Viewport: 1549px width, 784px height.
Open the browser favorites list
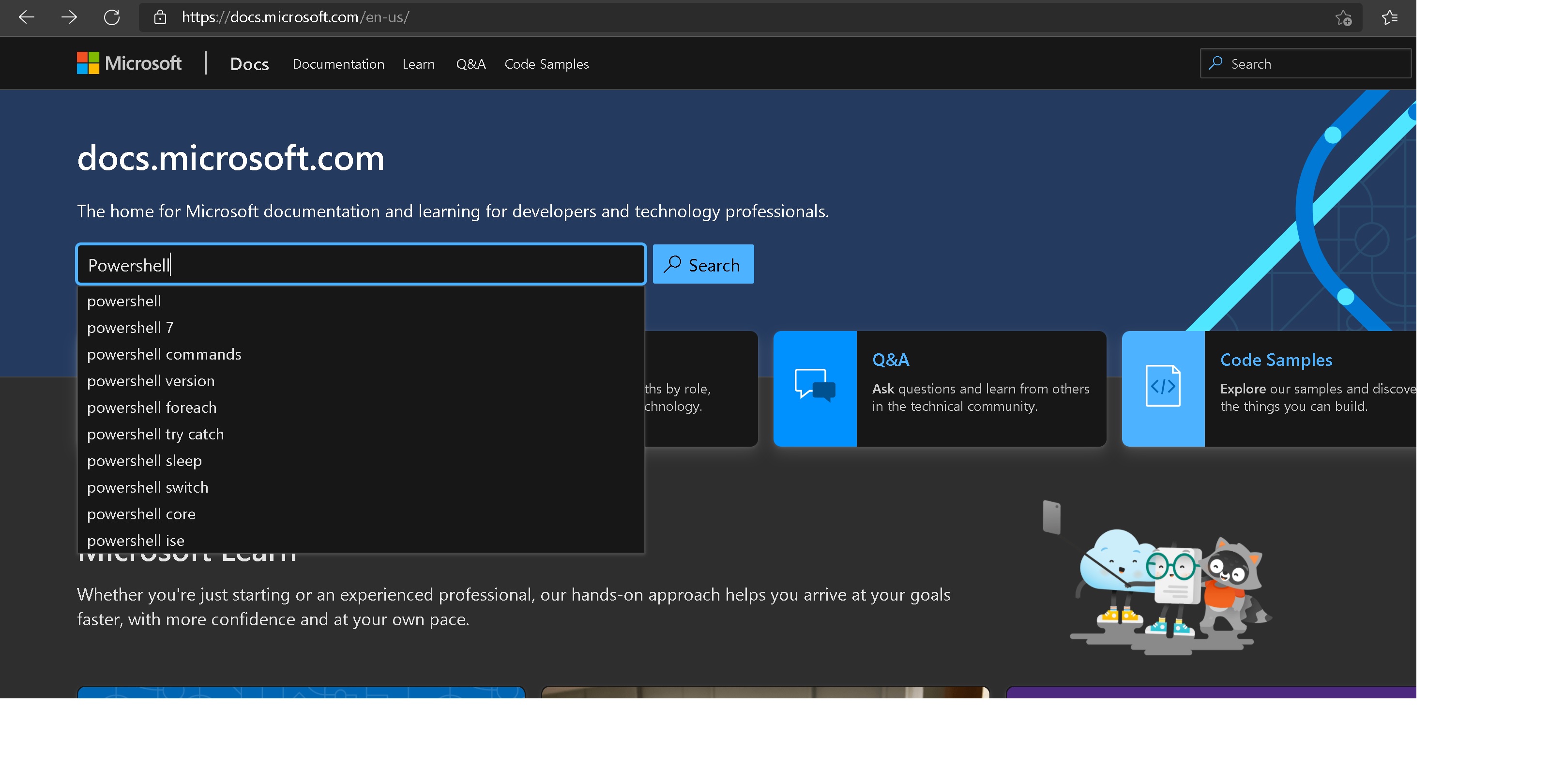(x=1390, y=17)
